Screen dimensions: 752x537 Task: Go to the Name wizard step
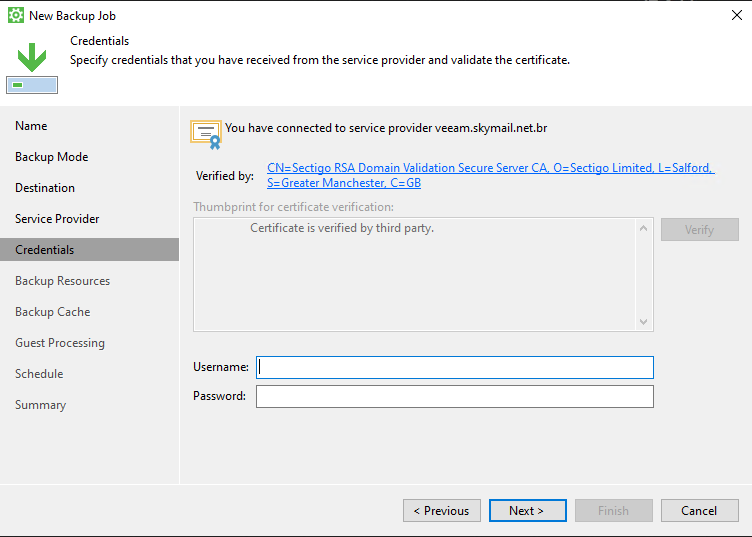pos(31,126)
